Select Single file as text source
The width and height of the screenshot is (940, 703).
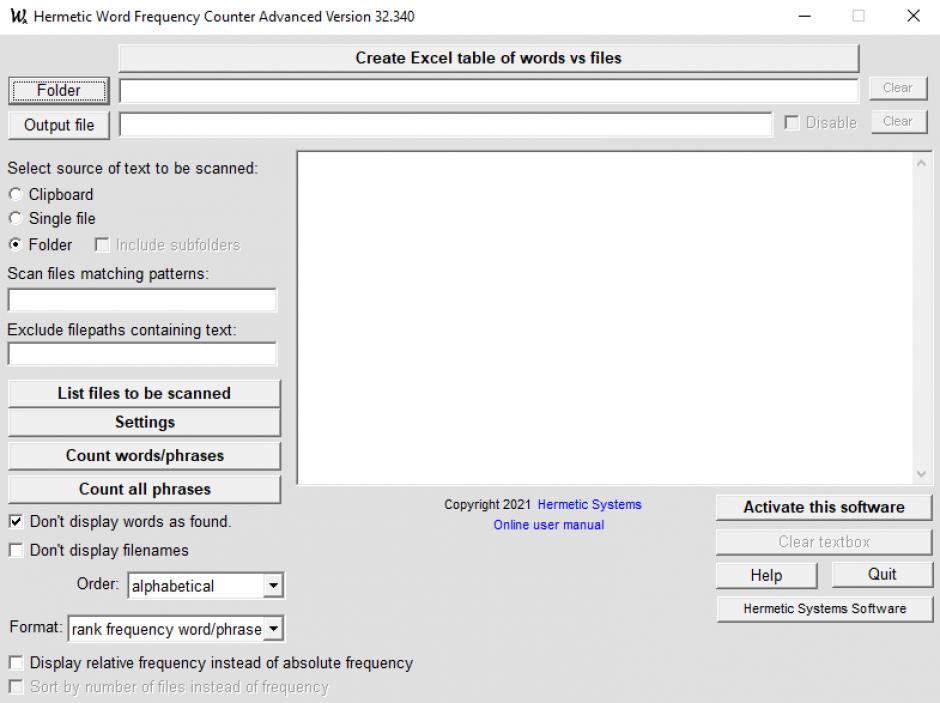tap(16, 218)
